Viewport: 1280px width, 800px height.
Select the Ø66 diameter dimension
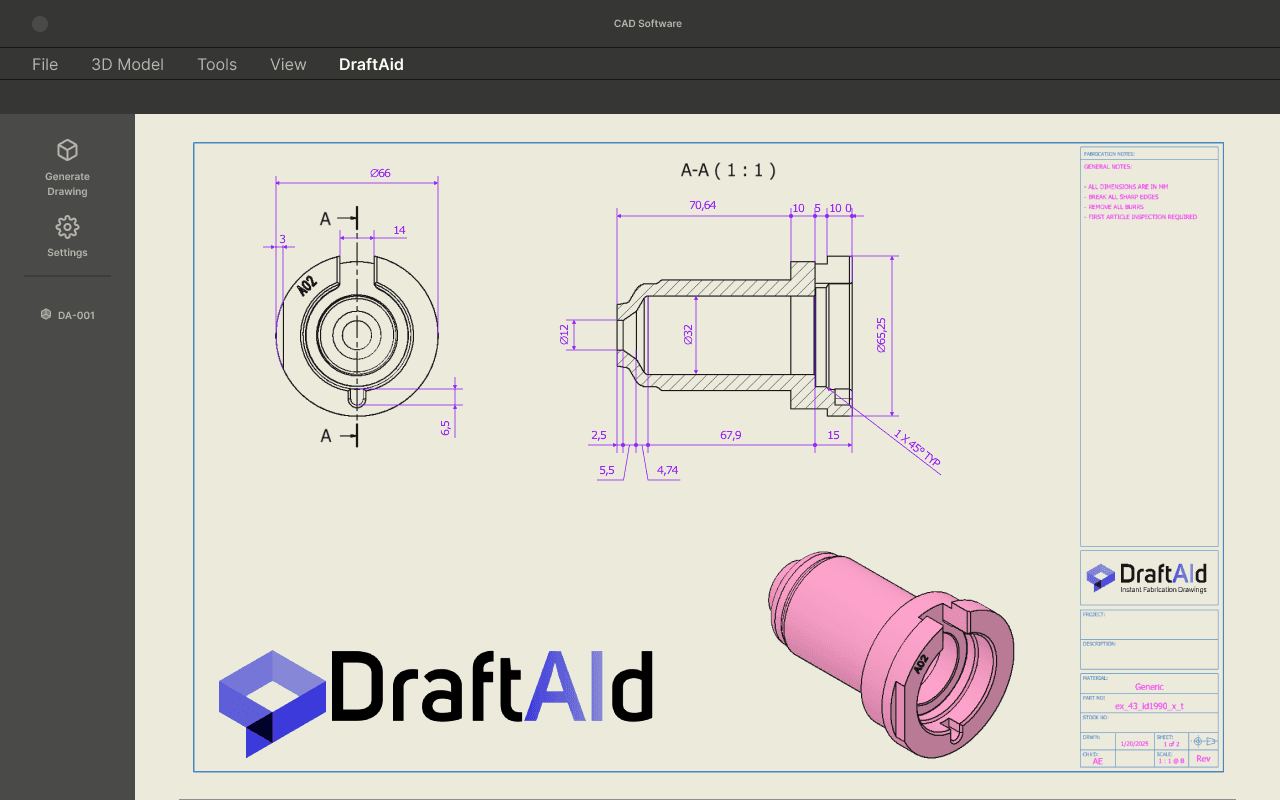click(x=380, y=173)
